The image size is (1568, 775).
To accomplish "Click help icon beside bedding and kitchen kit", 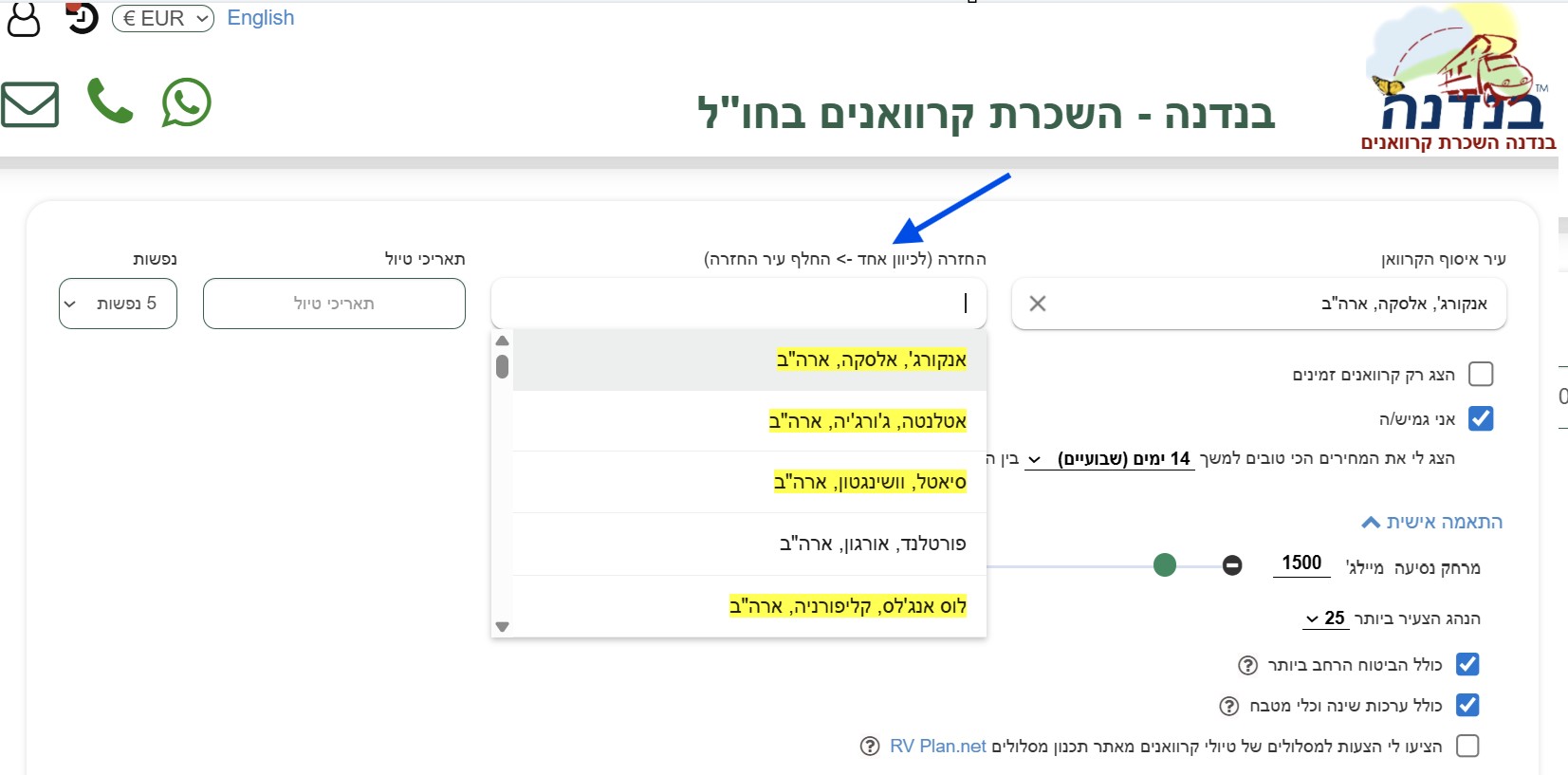I will point(1229,706).
